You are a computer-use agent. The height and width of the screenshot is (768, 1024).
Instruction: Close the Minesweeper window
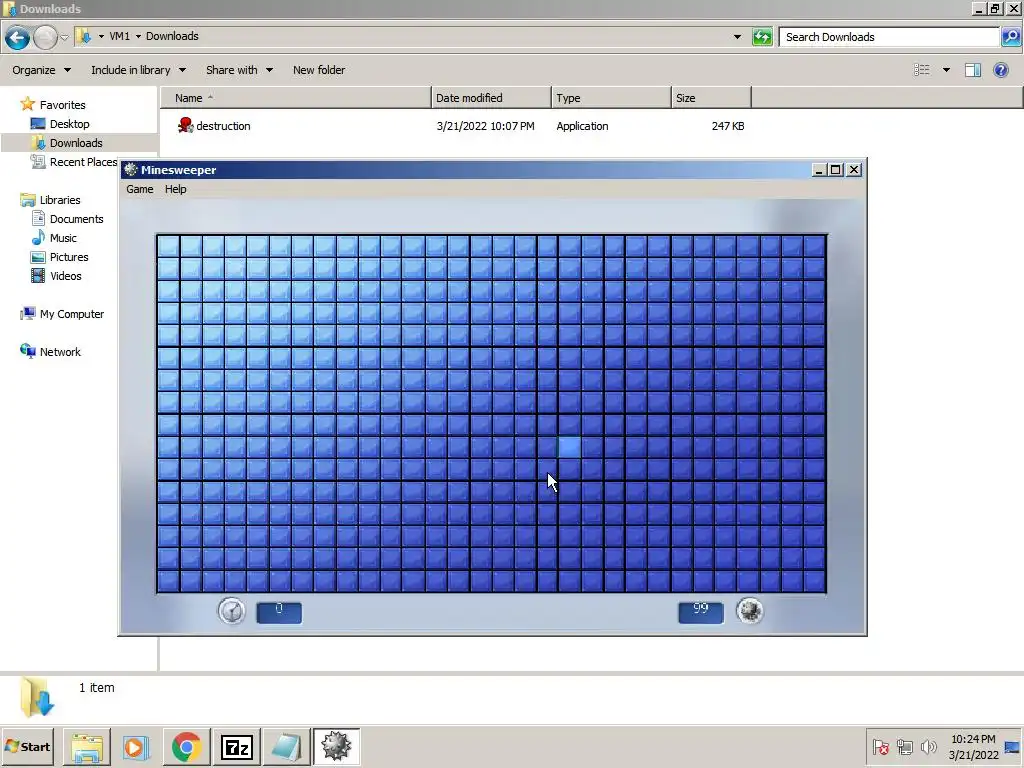pos(854,170)
